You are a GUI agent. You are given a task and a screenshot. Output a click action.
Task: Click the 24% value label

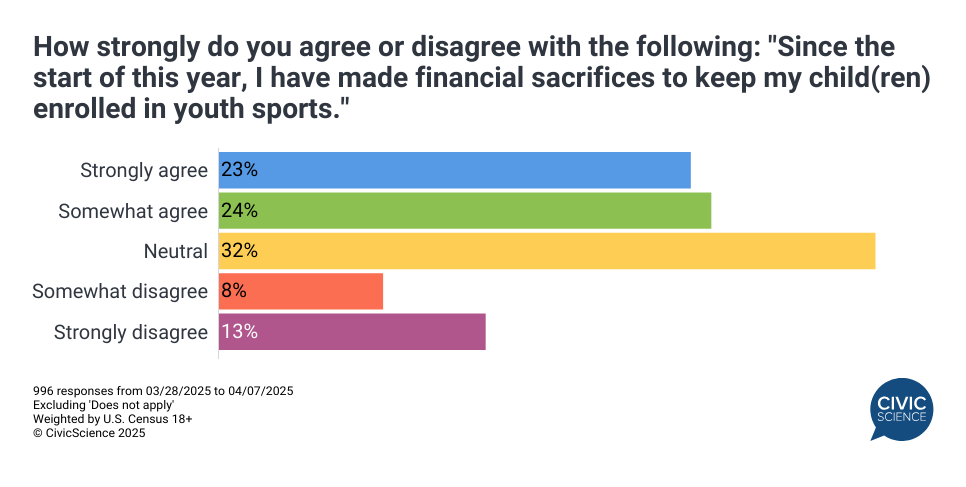pyautogui.click(x=240, y=211)
